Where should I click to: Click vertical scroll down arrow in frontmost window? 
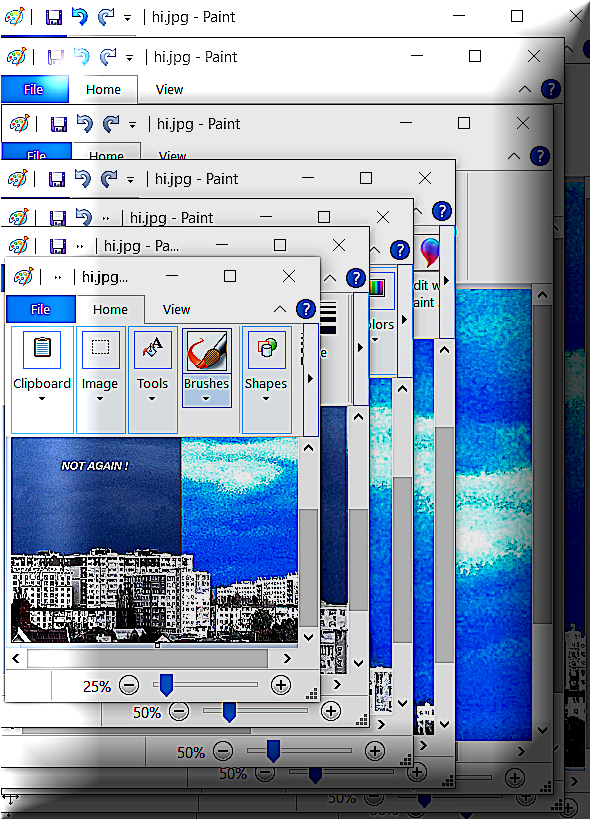point(308,637)
